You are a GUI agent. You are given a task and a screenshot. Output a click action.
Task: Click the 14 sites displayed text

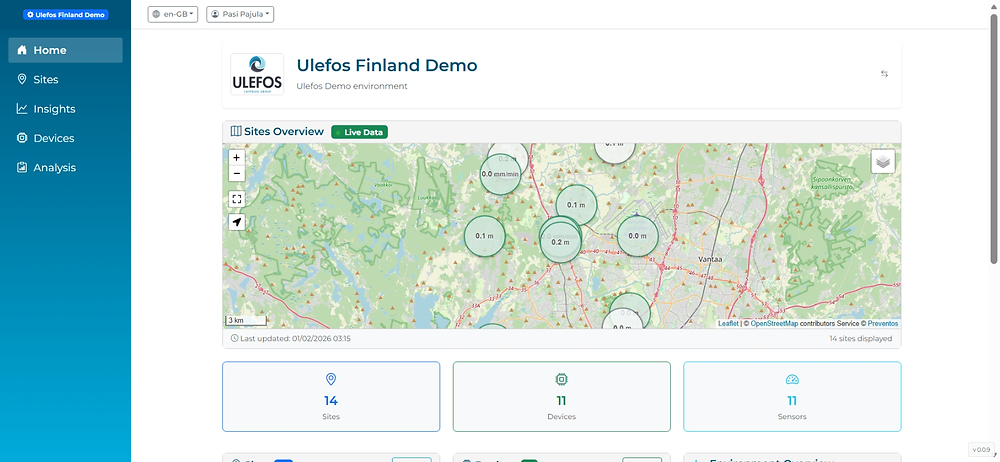pyautogui.click(x=860, y=339)
